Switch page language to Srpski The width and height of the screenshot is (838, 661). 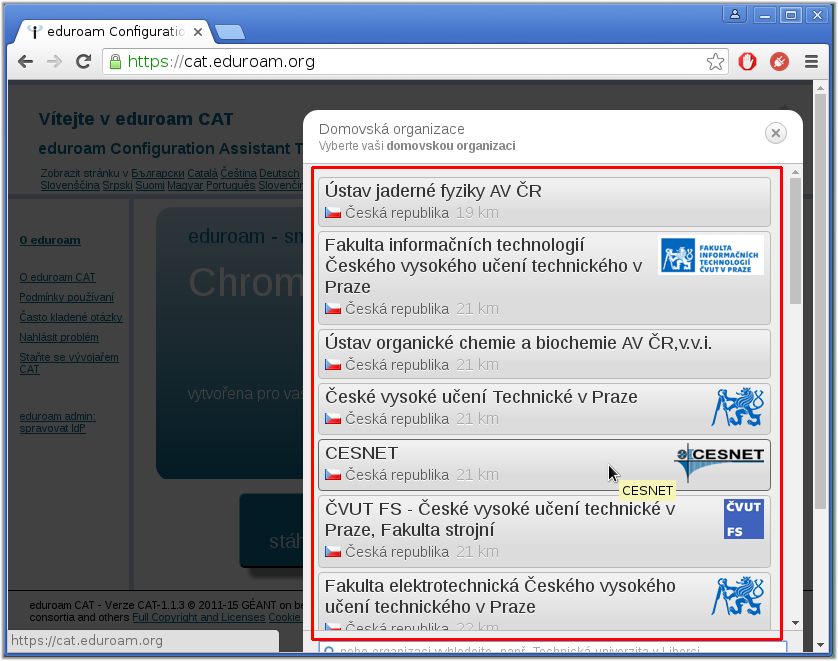click(118, 185)
